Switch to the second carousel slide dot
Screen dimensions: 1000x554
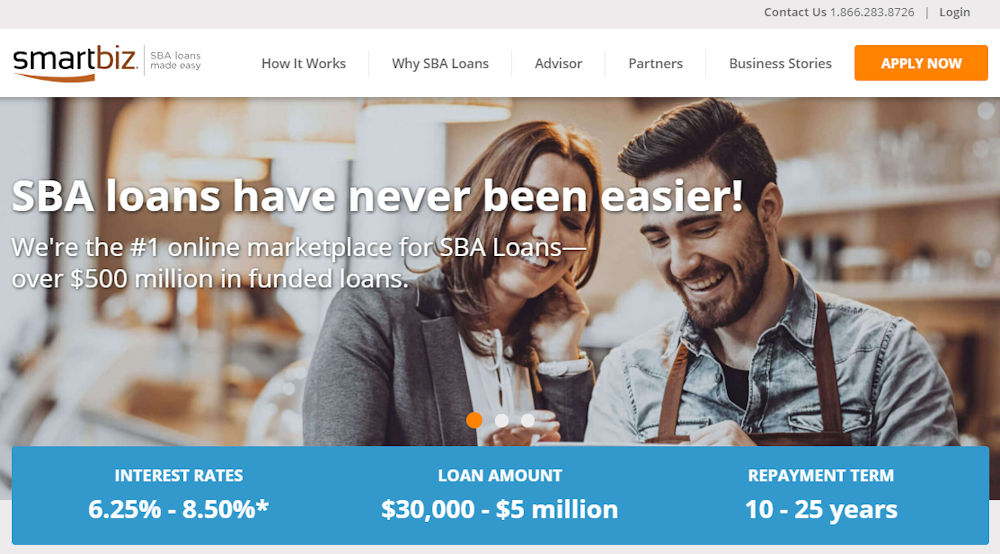click(501, 420)
